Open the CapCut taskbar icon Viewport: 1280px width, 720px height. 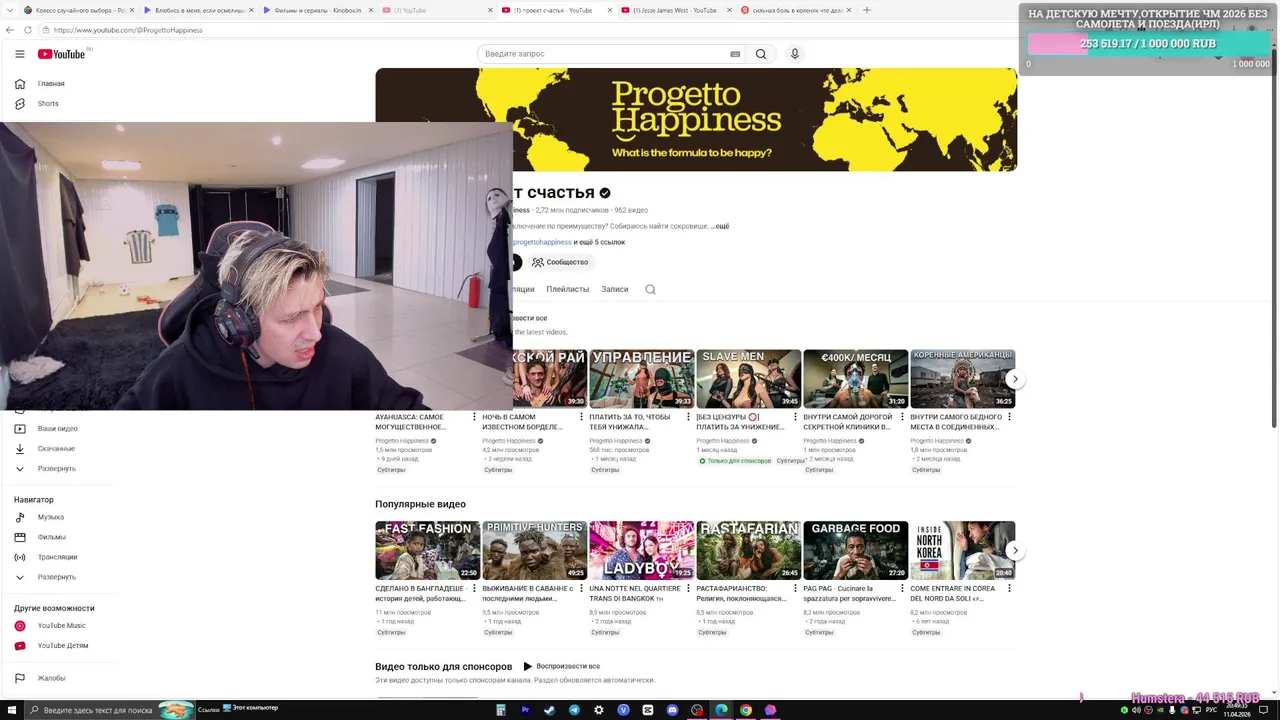(648, 710)
